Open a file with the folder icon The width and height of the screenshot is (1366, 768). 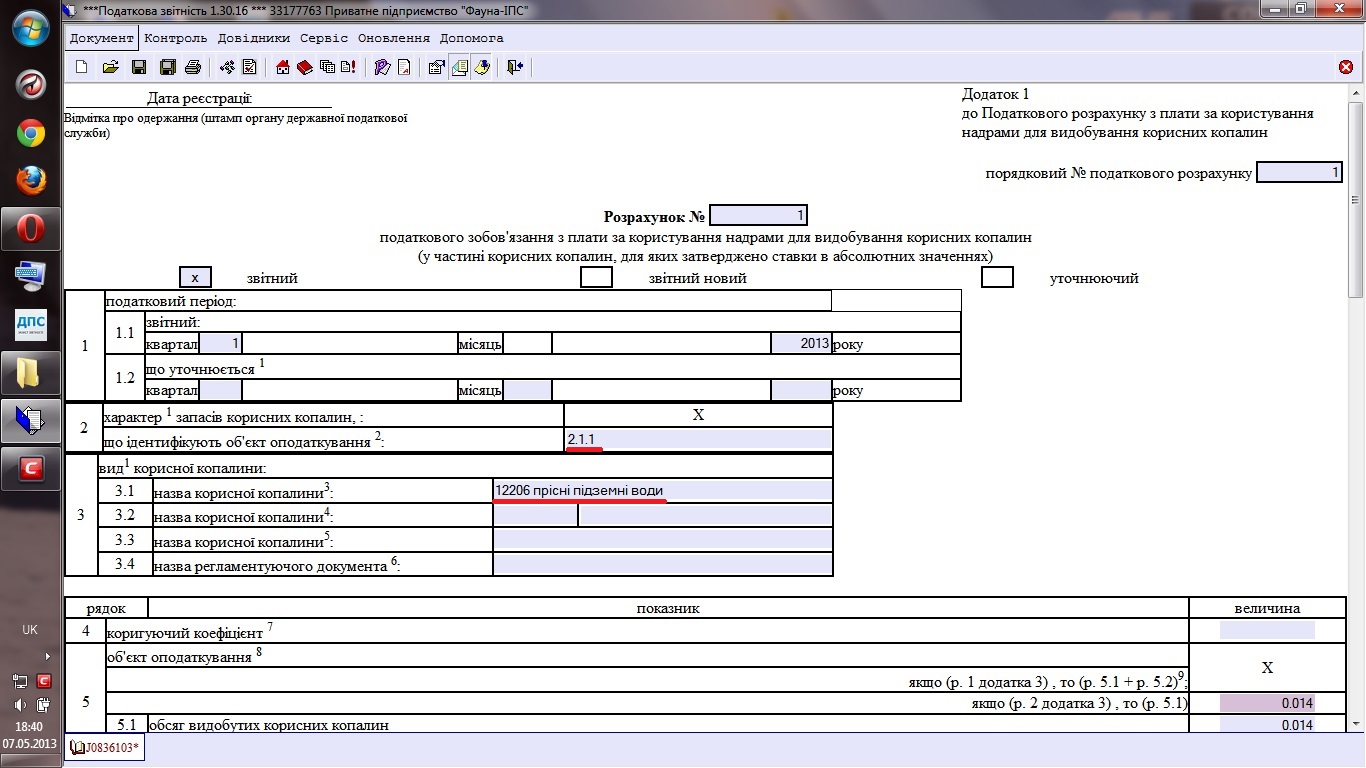point(111,67)
